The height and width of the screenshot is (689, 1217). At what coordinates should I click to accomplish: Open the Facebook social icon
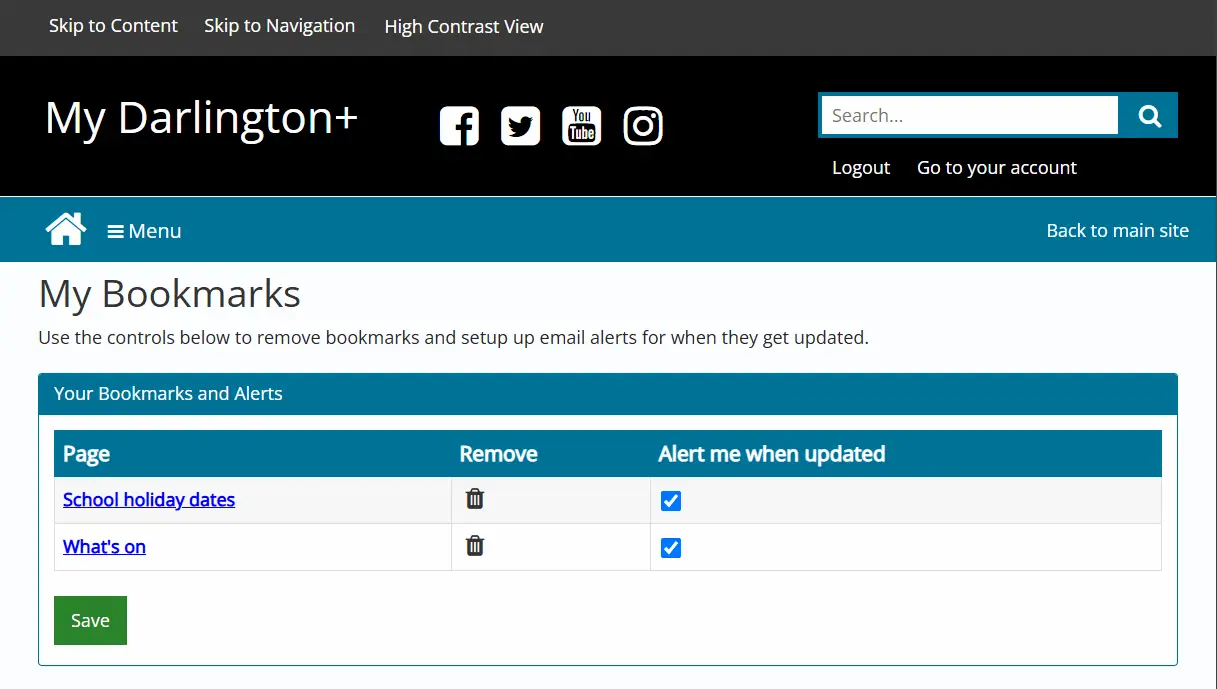[460, 126]
